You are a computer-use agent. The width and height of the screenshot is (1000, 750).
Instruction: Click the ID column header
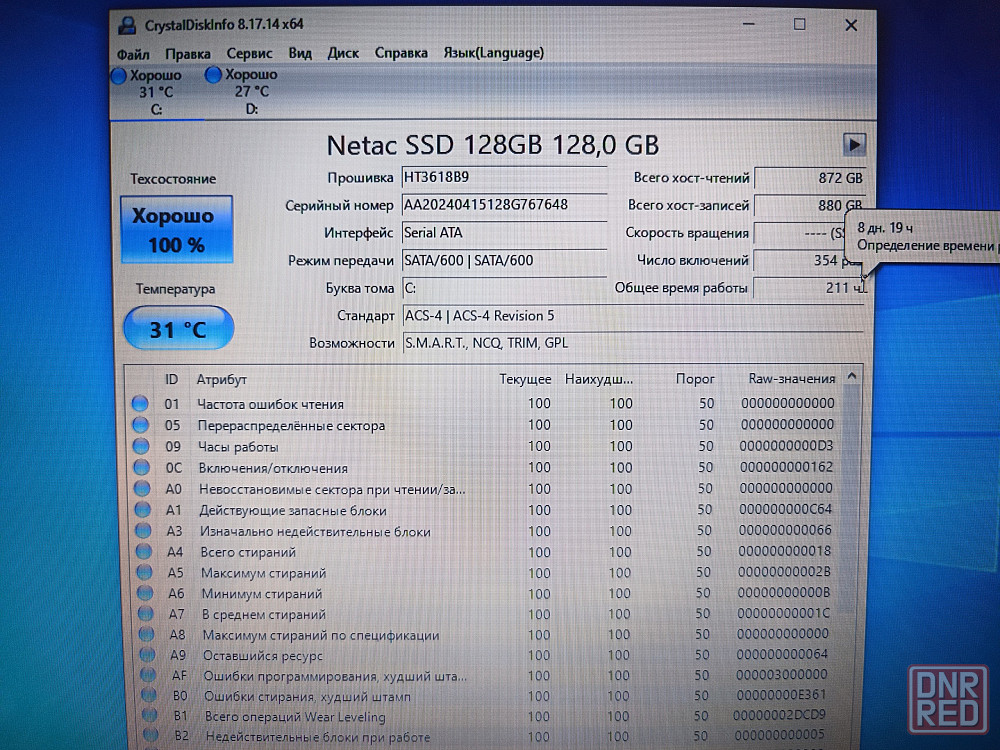(x=171, y=379)
